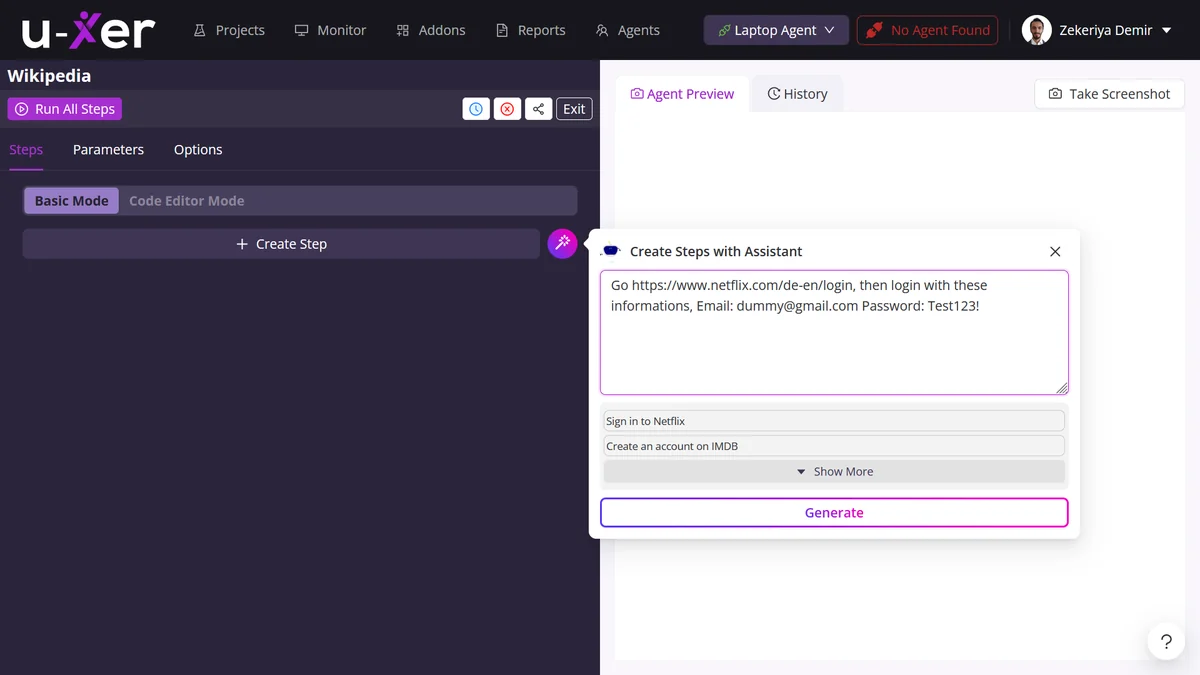Open the help question mark button
1200x675 pixels.
pos(1166,642)
